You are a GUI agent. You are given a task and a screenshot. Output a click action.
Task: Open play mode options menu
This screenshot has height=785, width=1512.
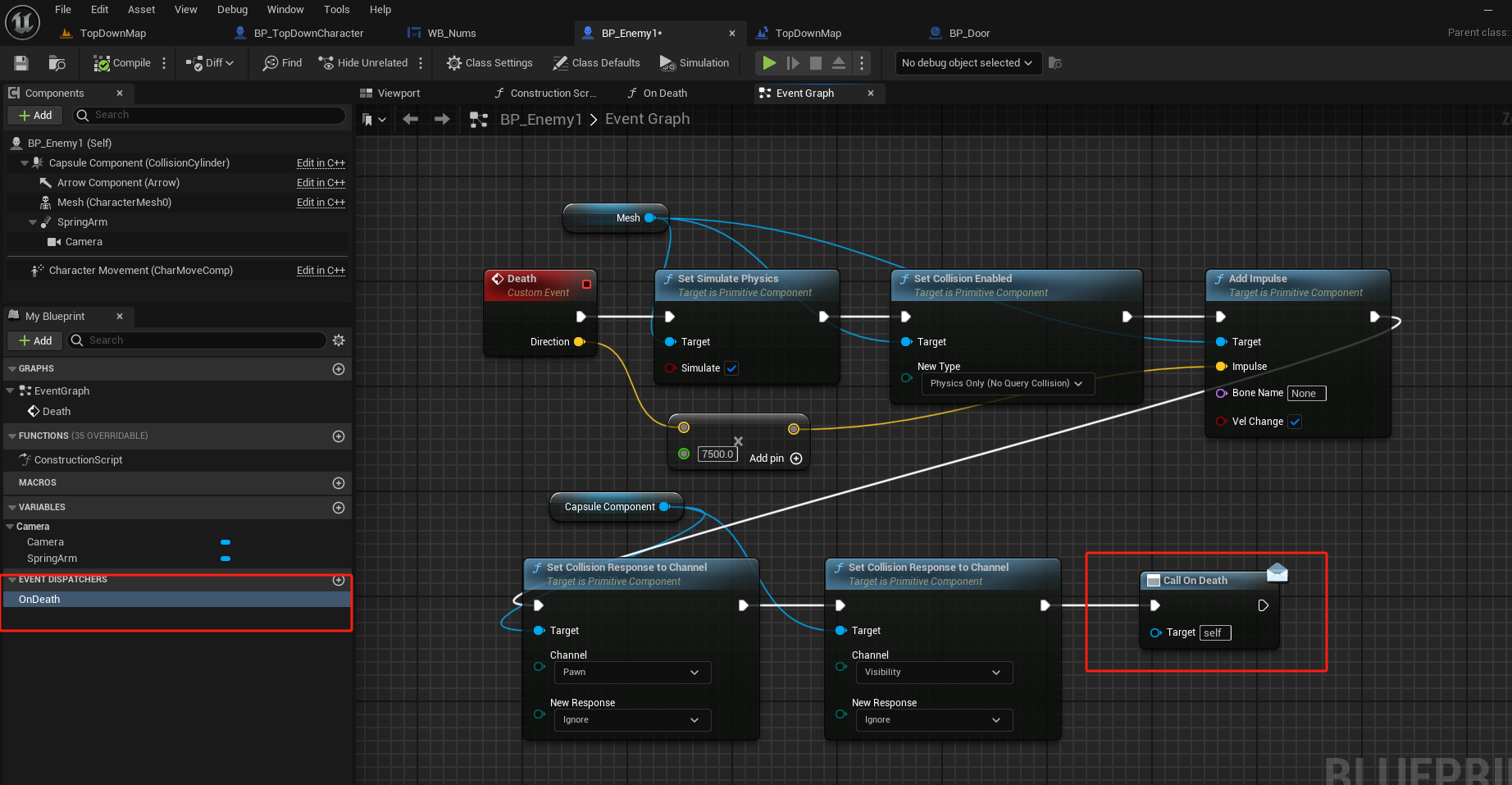pos(861,63)
